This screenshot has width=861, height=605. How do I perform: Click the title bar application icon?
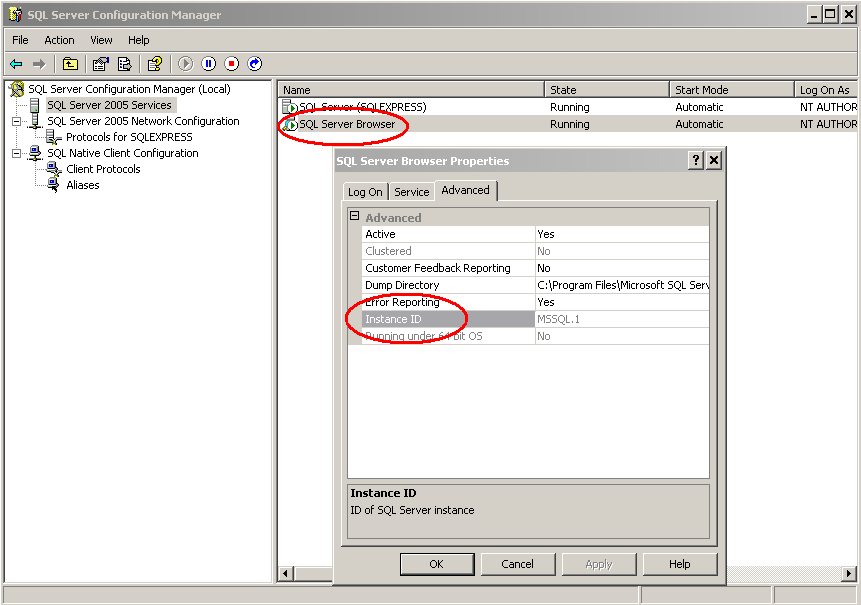pyautogui.click(x=15, y=15)
